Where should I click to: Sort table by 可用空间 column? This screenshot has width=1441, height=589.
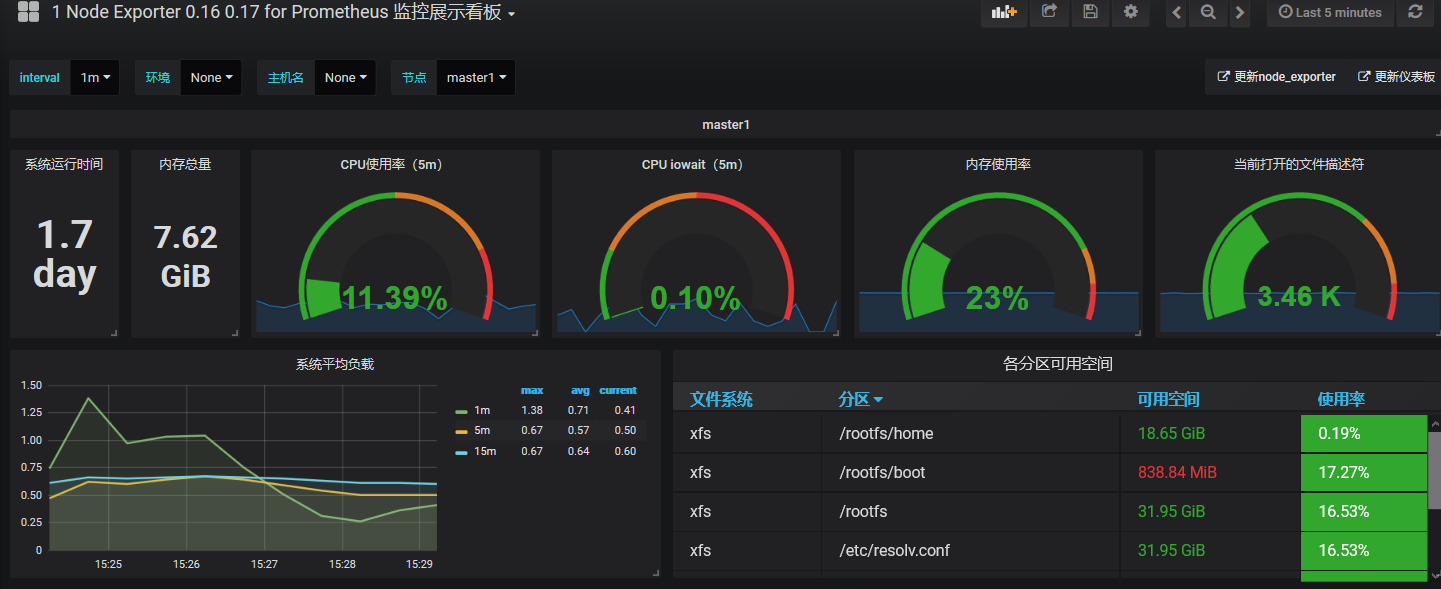(1168, 399)
